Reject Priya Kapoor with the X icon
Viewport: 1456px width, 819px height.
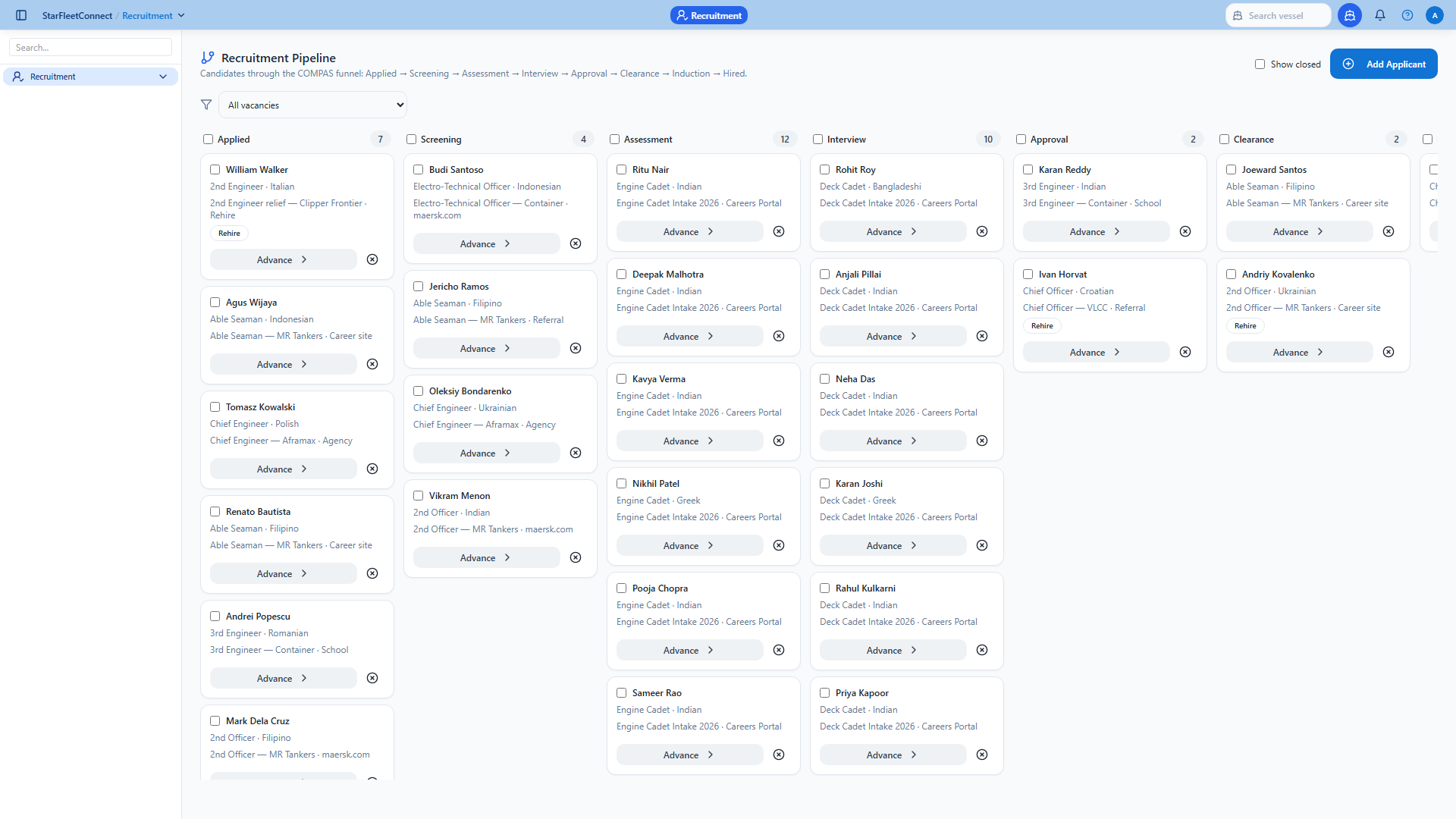pyautogui.click(x=982, y=755)
